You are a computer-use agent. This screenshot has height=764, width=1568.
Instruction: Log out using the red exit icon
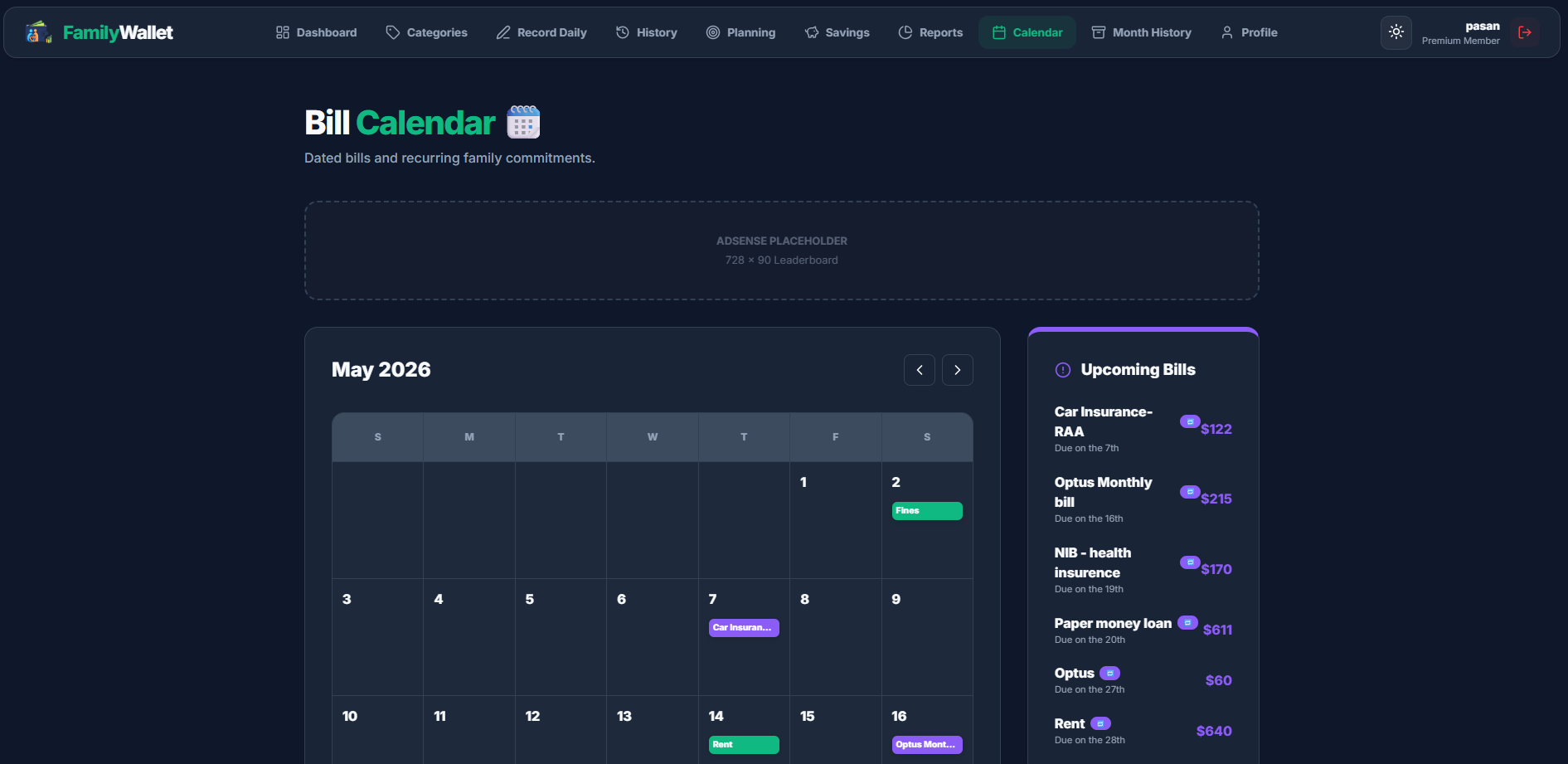[1525, 32]
